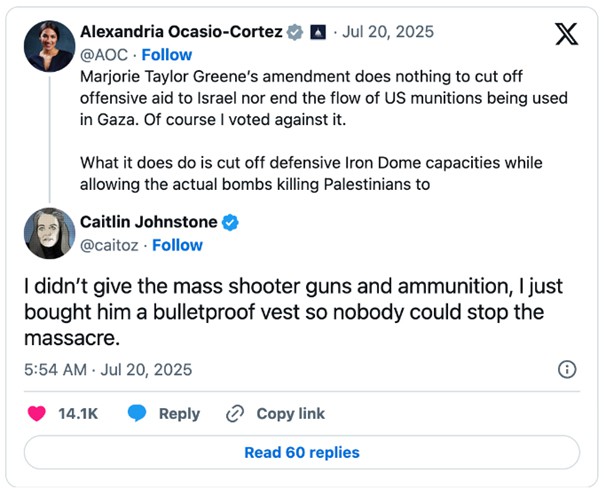Click Caitlin Johnstone's blue verified badge

click(230, 222)
